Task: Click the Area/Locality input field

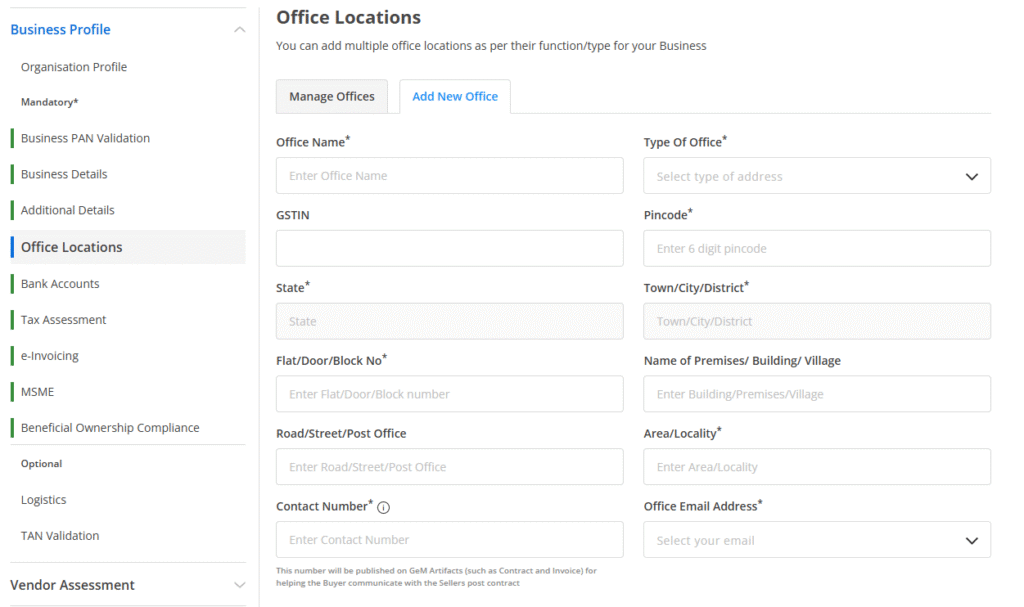Action: click(x=816, y=467)
